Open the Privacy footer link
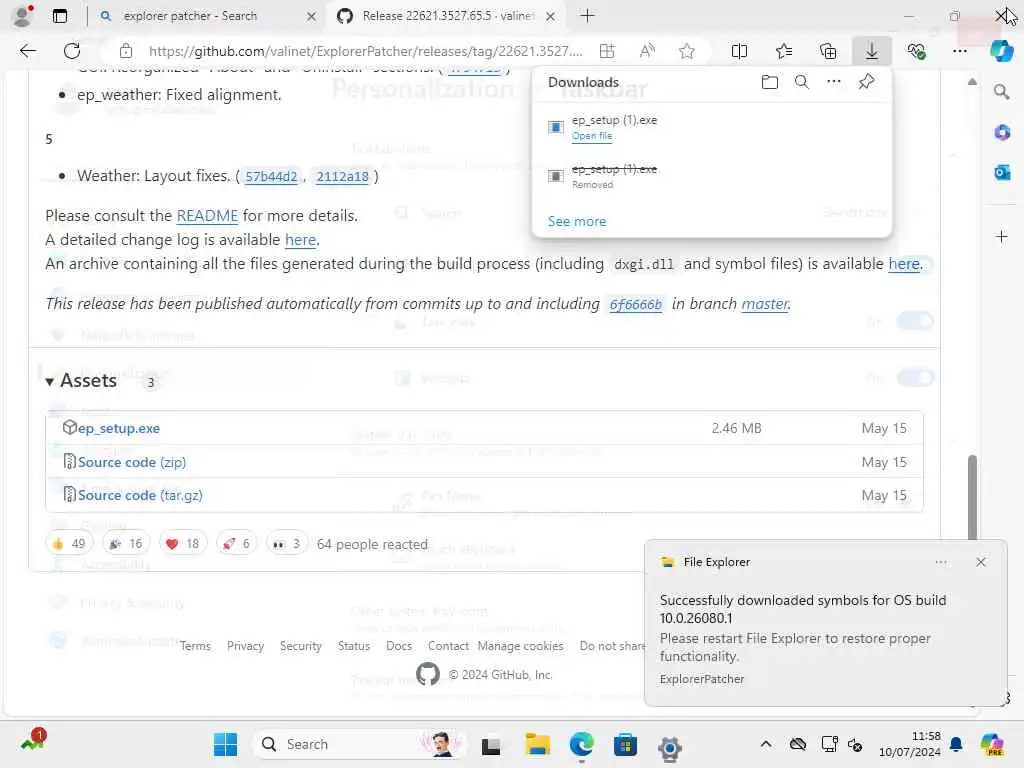 coord(246,646)
